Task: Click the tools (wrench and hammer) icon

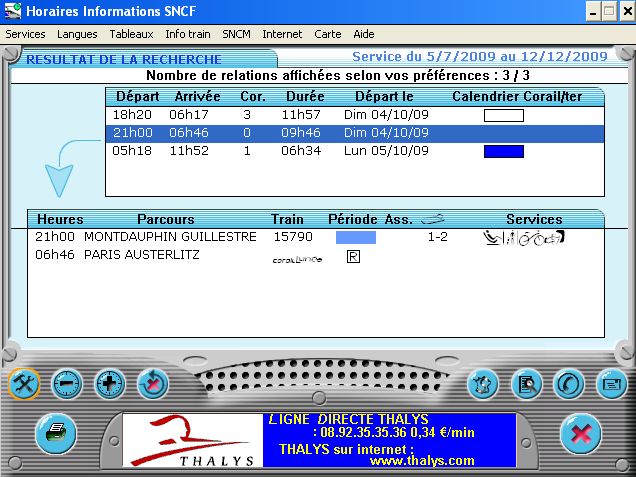Action: 24,382
